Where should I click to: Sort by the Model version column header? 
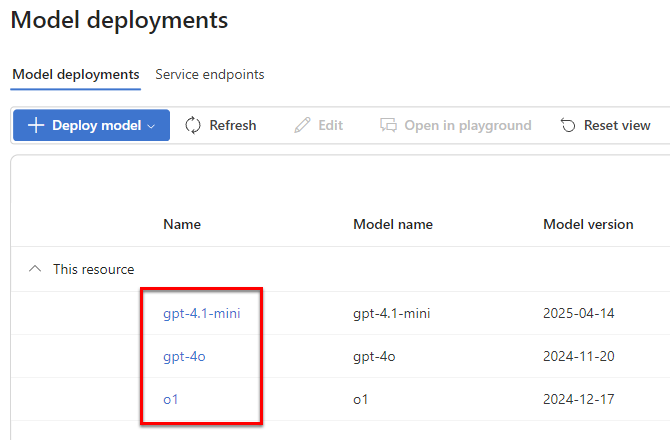pos(588,224)
